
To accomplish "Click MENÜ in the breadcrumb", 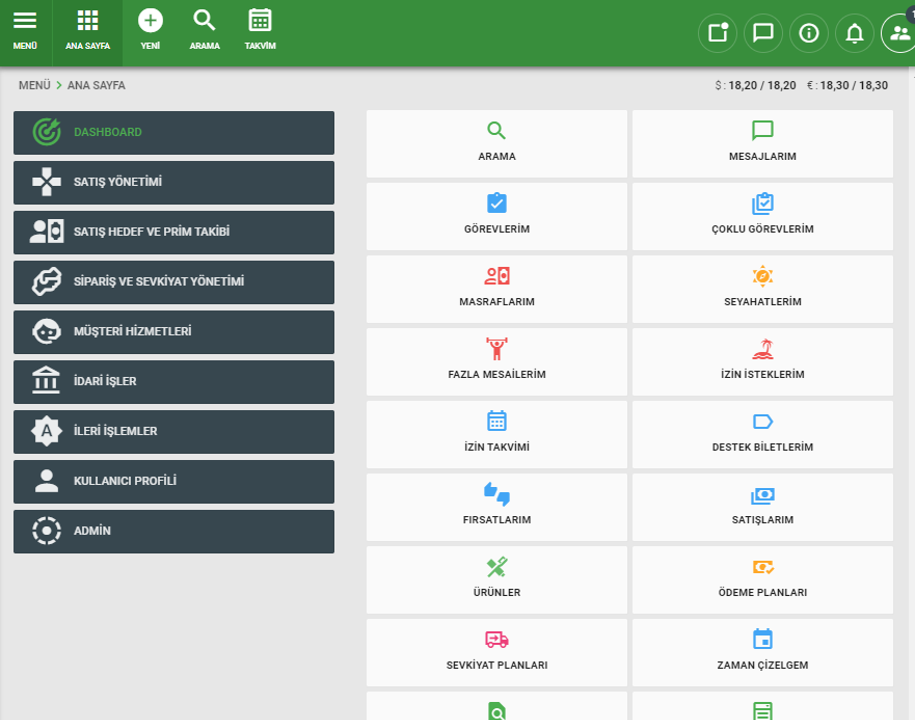I will pos(34,85).
